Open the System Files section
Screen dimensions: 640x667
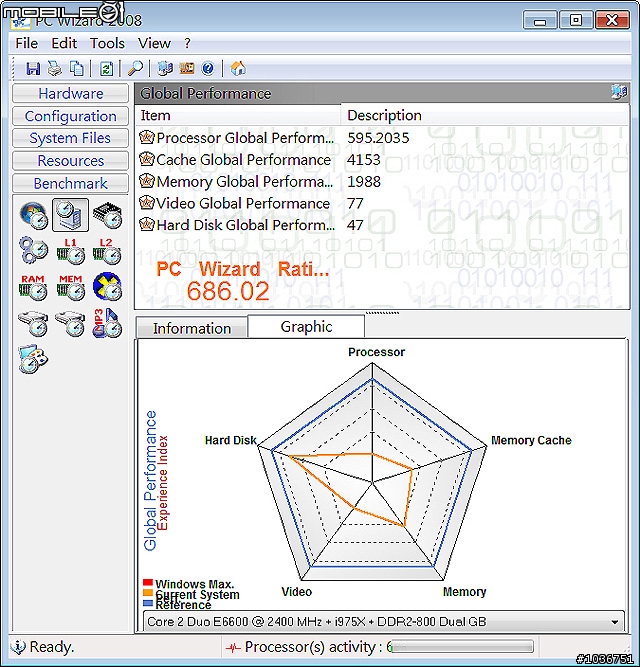coord(71,138)
